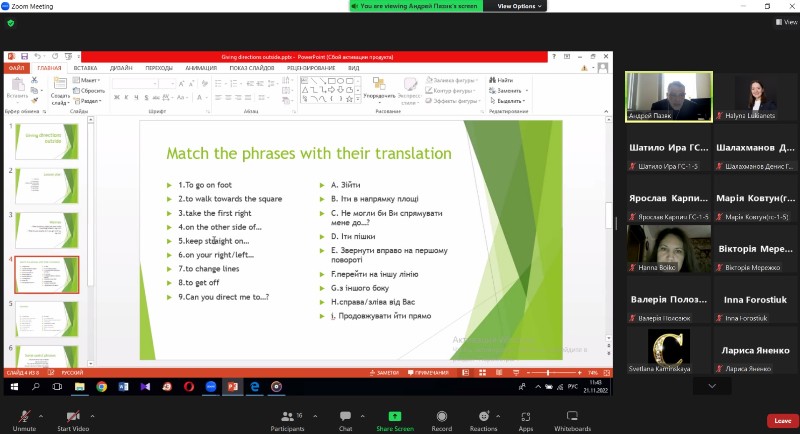Click Заменить replace command
The height and width of the screenshot is (434, 800).
point(506,90)
